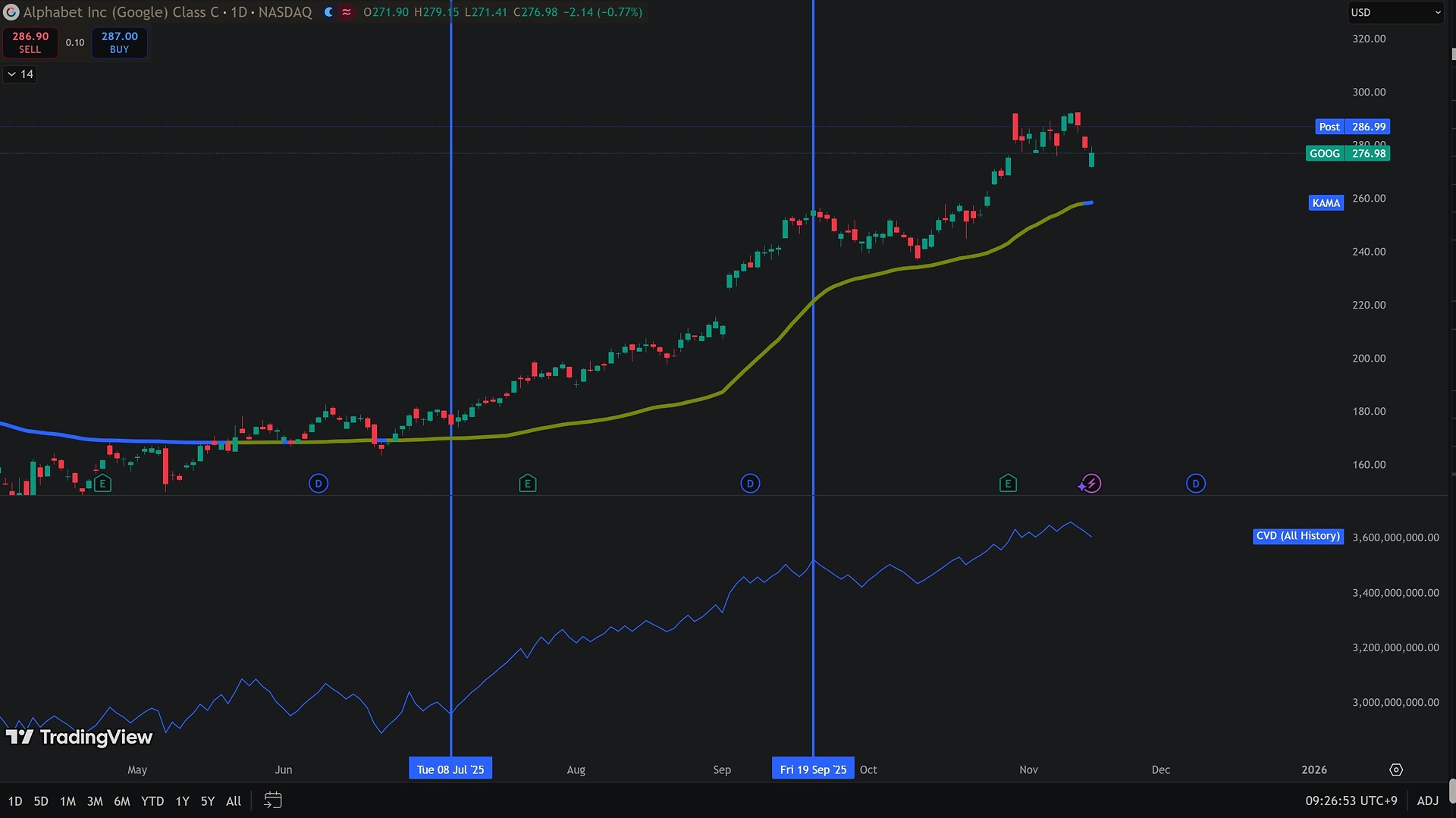The image size is (1456, 818).
Task: Click the purple lightning latest-update icon
Action: coord(1090,483)
